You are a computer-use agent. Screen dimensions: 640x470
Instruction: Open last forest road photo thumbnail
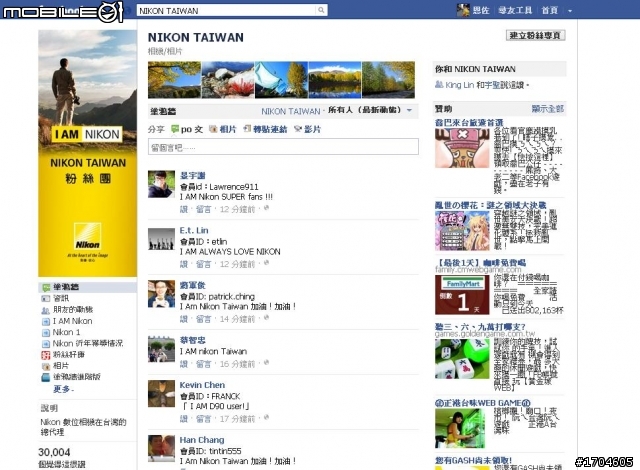[x=388, y=80]
